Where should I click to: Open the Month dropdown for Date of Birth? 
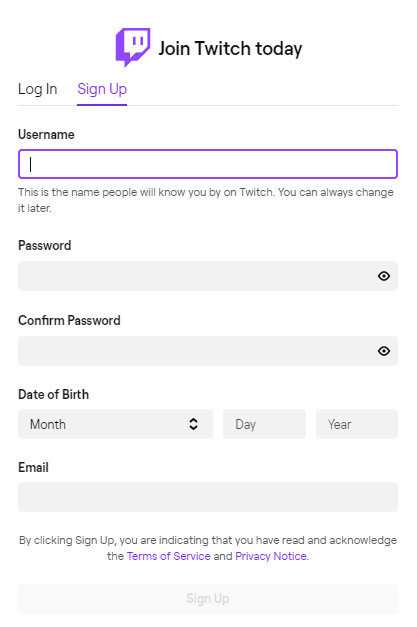tap(115, 424)
